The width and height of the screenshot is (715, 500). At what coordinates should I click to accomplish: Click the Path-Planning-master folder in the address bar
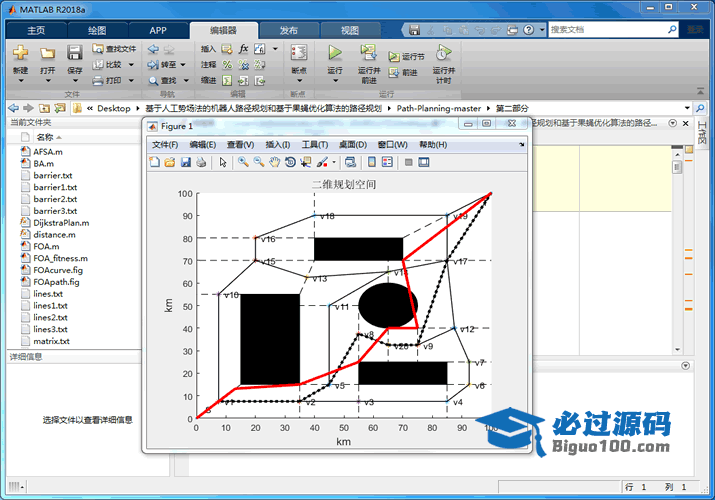tap(438, 108)
